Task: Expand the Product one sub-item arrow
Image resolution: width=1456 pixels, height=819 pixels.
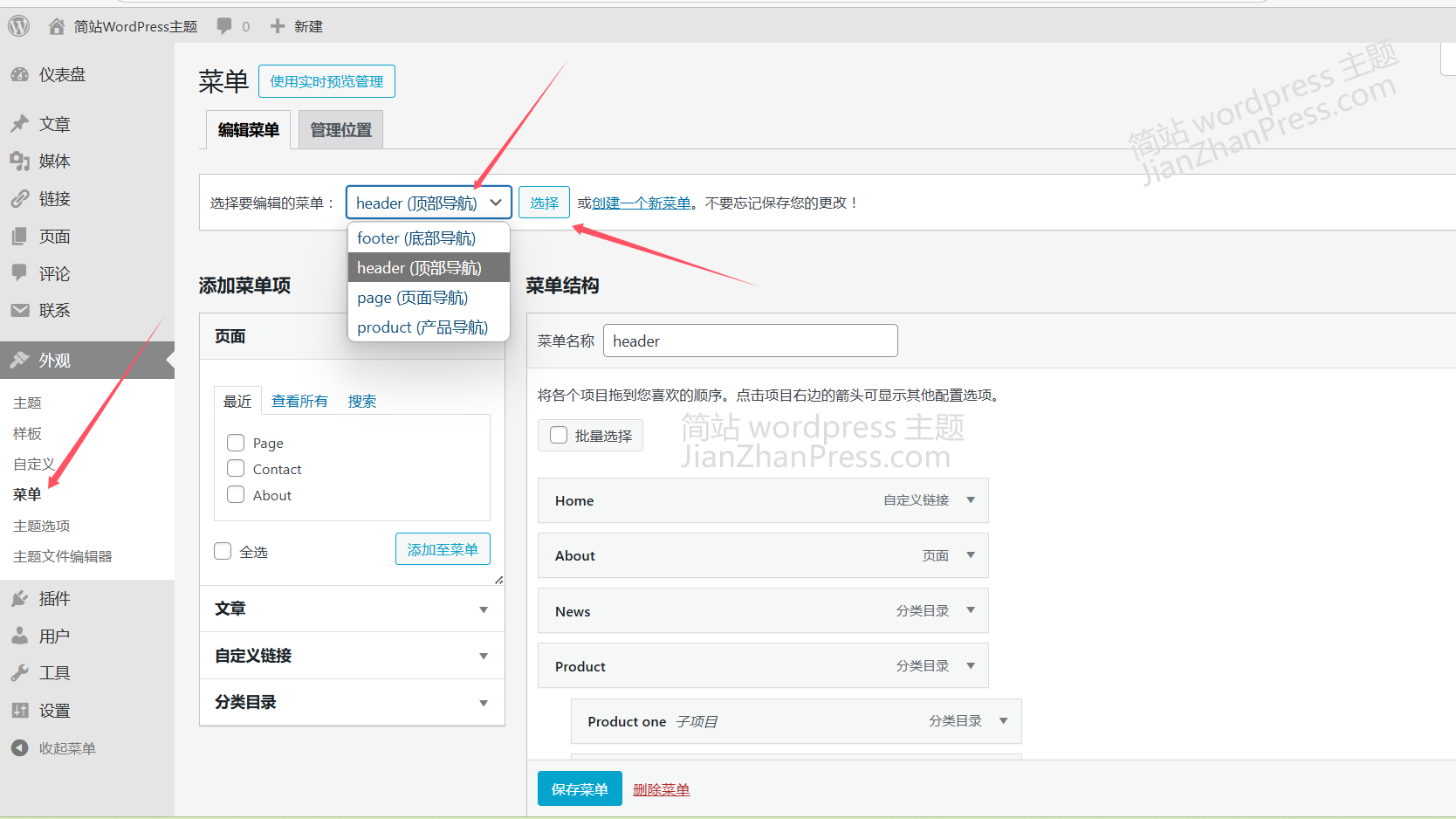Action: 1004,721
